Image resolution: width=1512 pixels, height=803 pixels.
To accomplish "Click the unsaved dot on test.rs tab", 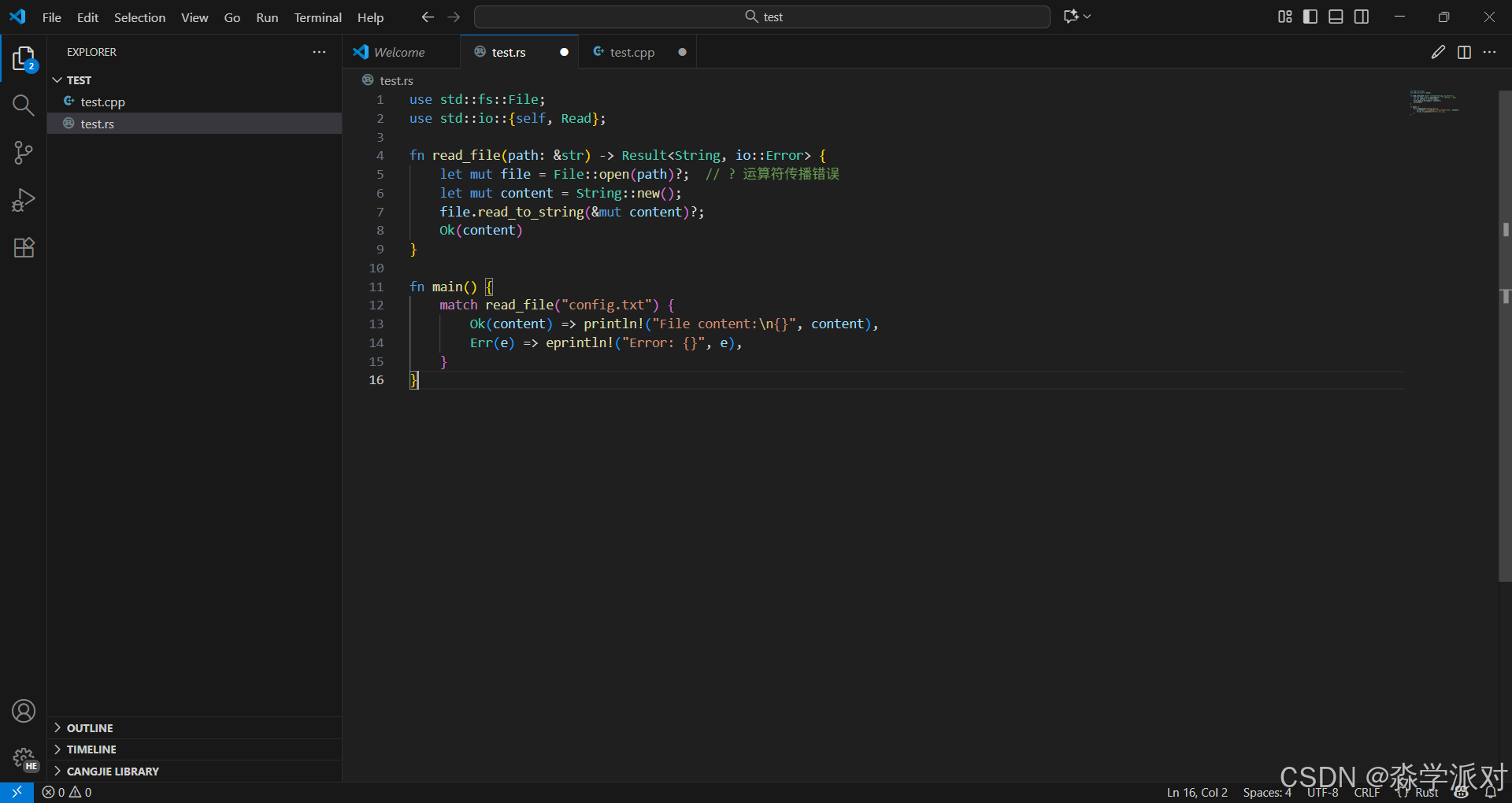I will pyautogui.click(x=564, y=52).
